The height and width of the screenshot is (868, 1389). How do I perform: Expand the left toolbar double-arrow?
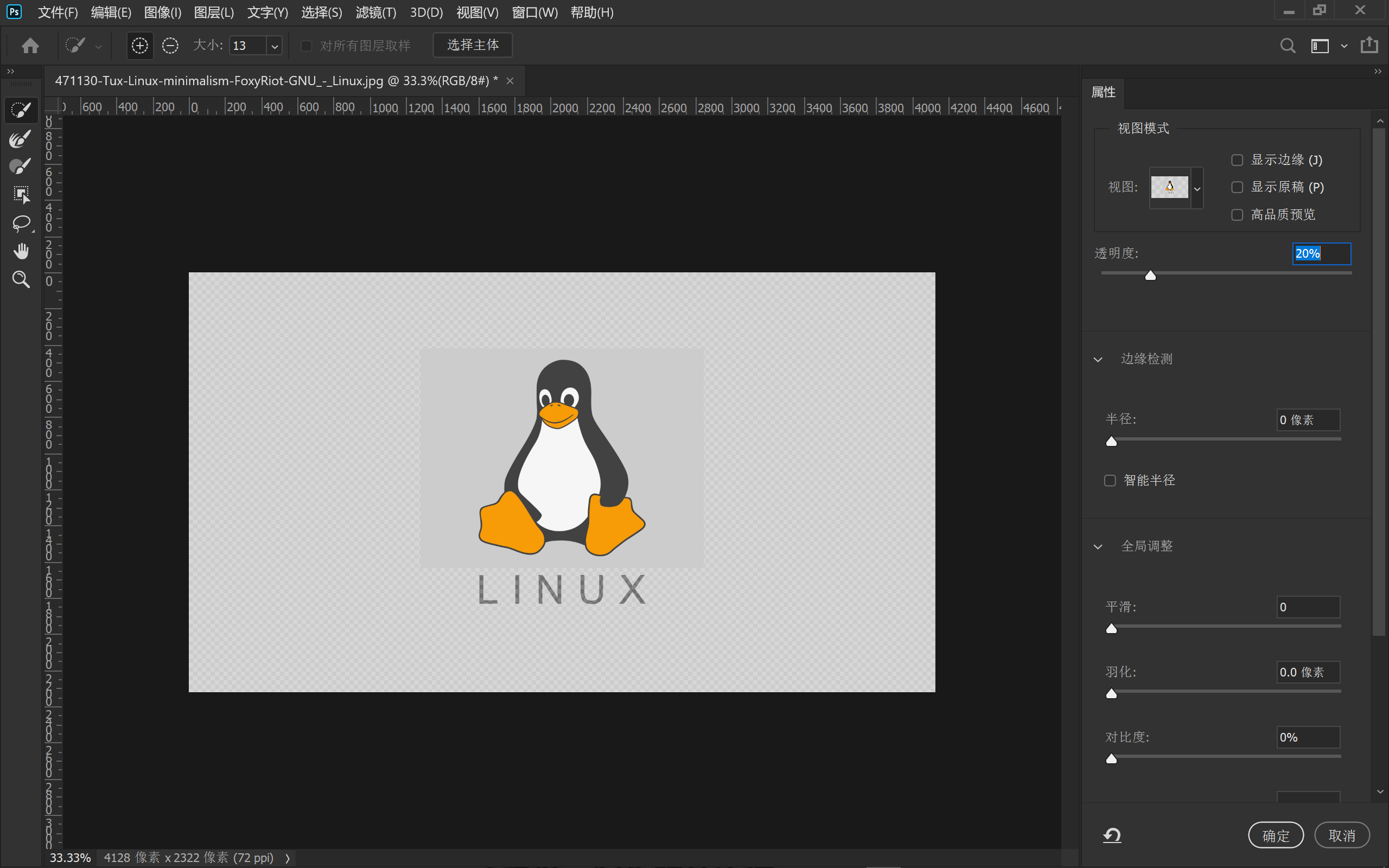coord(10,71)
